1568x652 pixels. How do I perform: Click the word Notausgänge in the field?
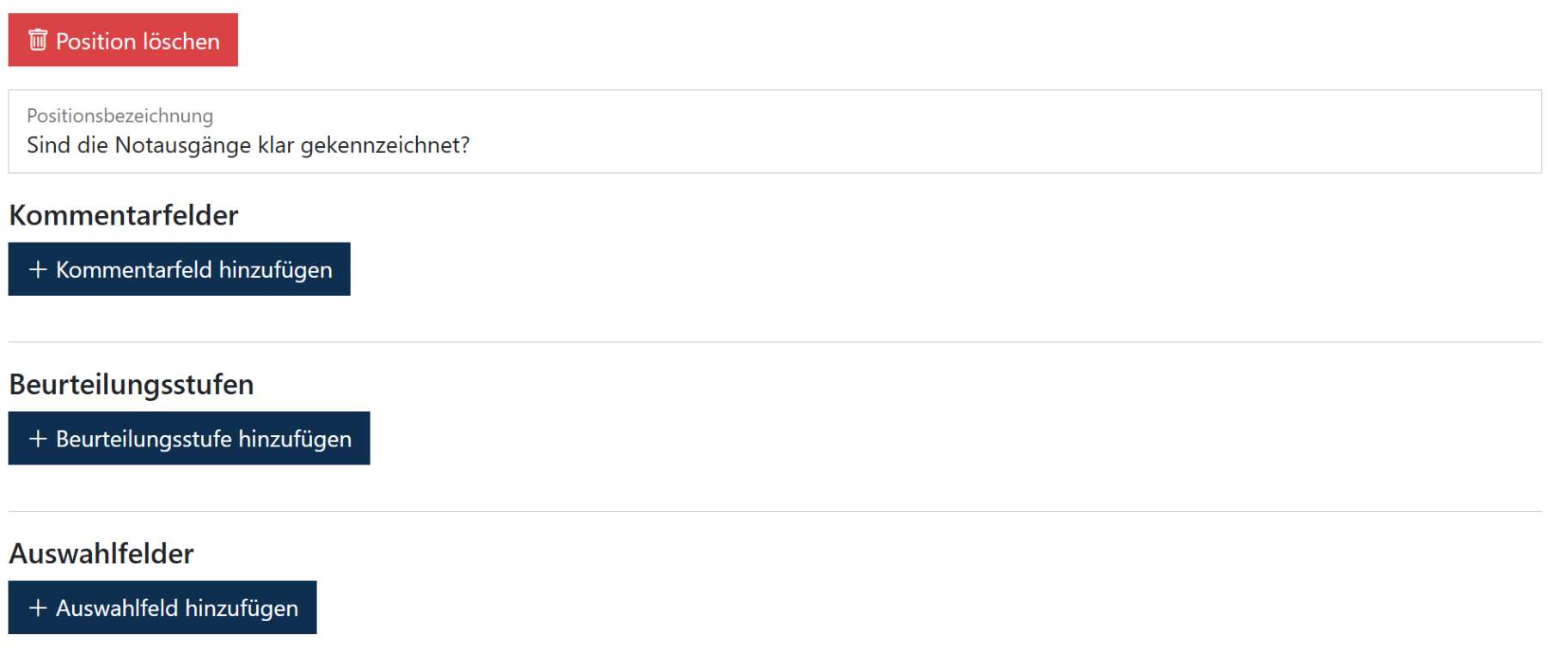[x=183, y=145]
